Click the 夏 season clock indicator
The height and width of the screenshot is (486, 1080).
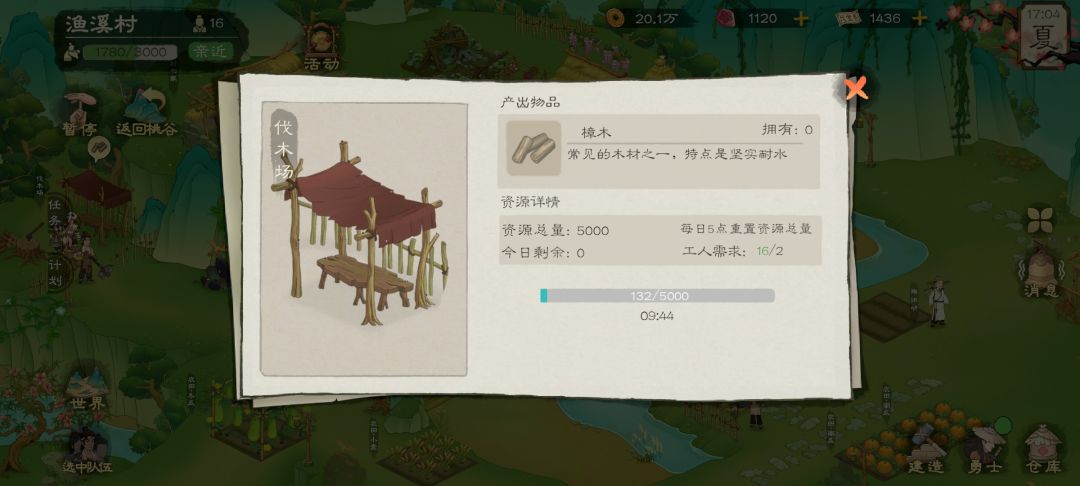coord(1043,32)
